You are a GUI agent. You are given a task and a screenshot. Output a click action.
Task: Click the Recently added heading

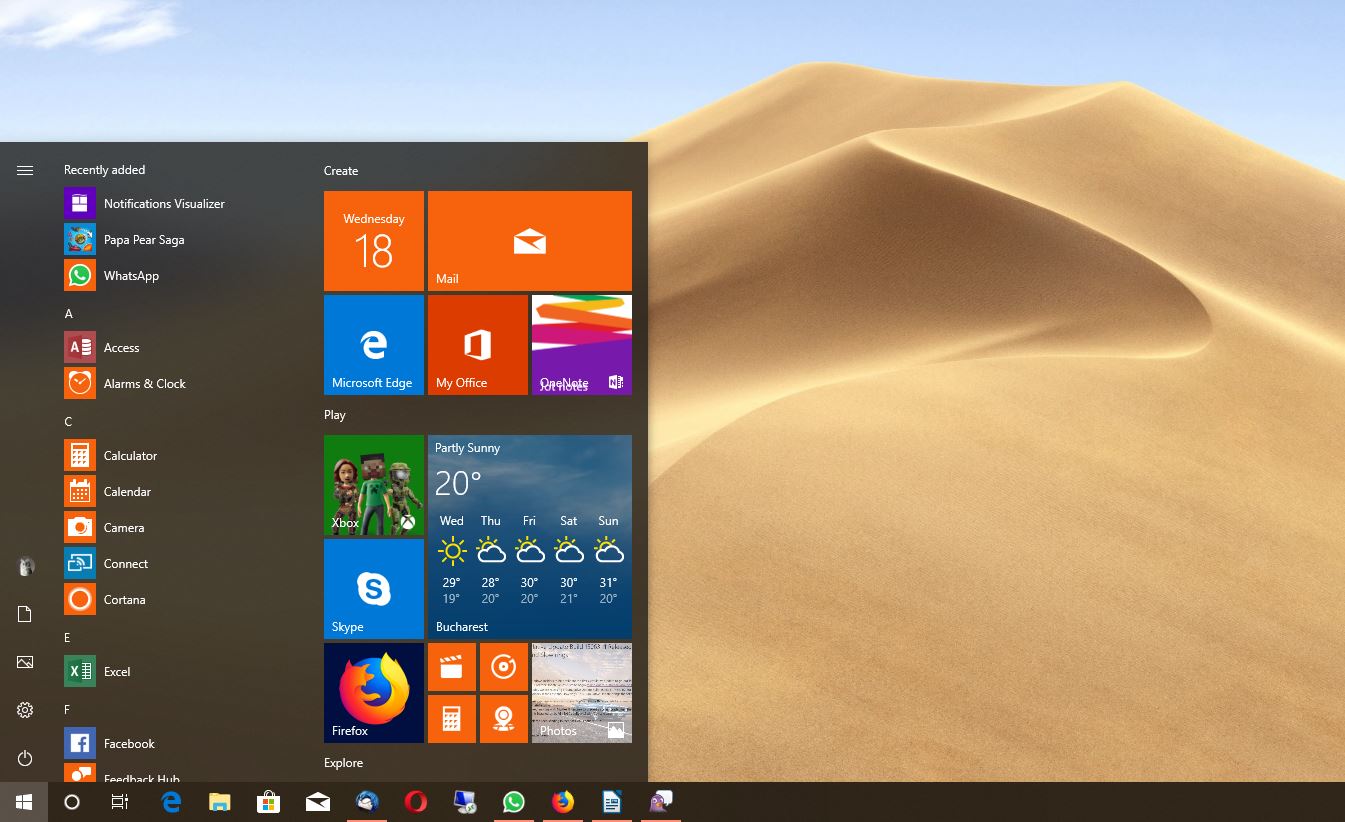tap(105, 170)
